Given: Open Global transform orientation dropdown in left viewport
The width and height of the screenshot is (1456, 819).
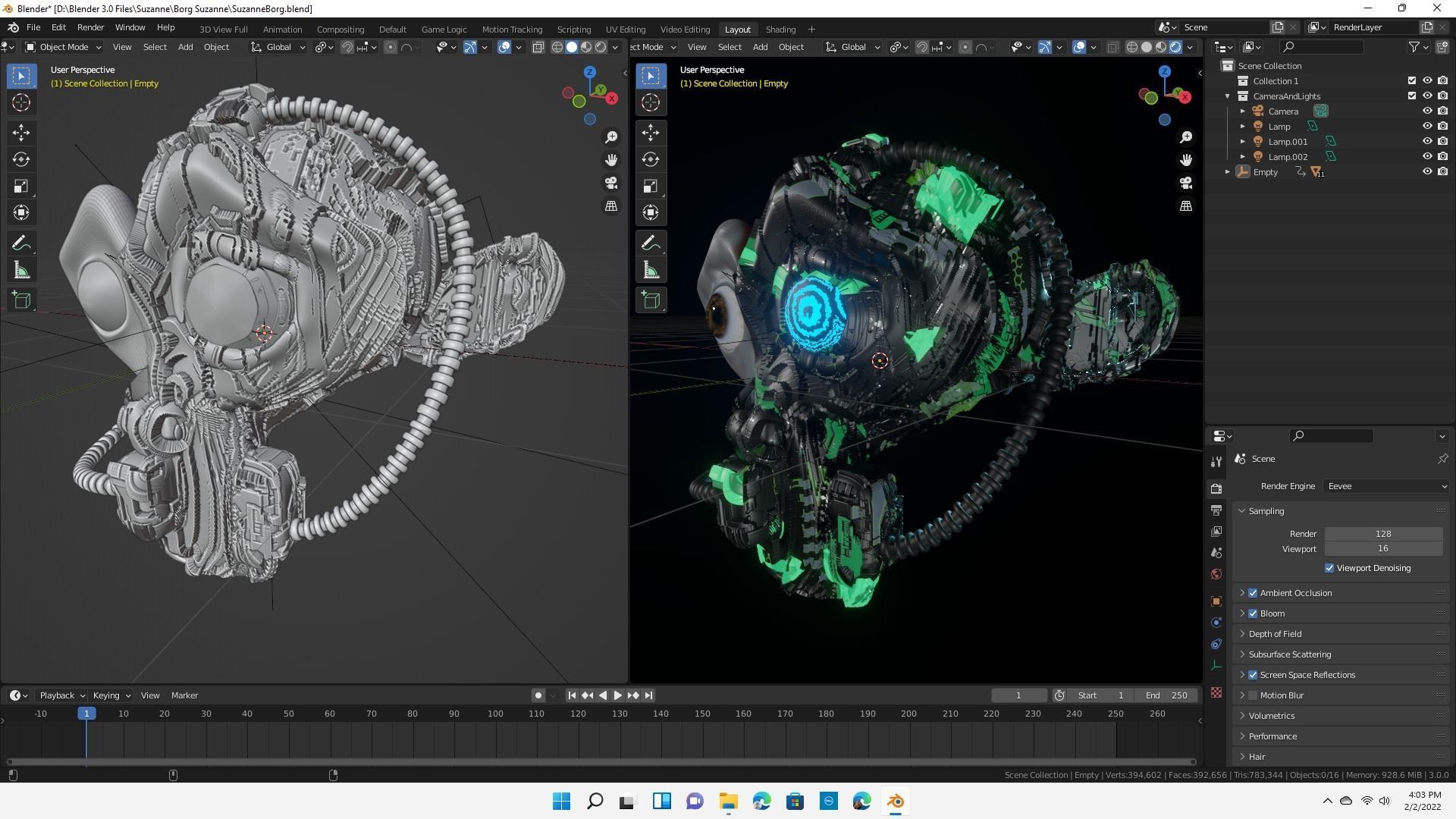Looking at the screenshot, I should [278, 47].
